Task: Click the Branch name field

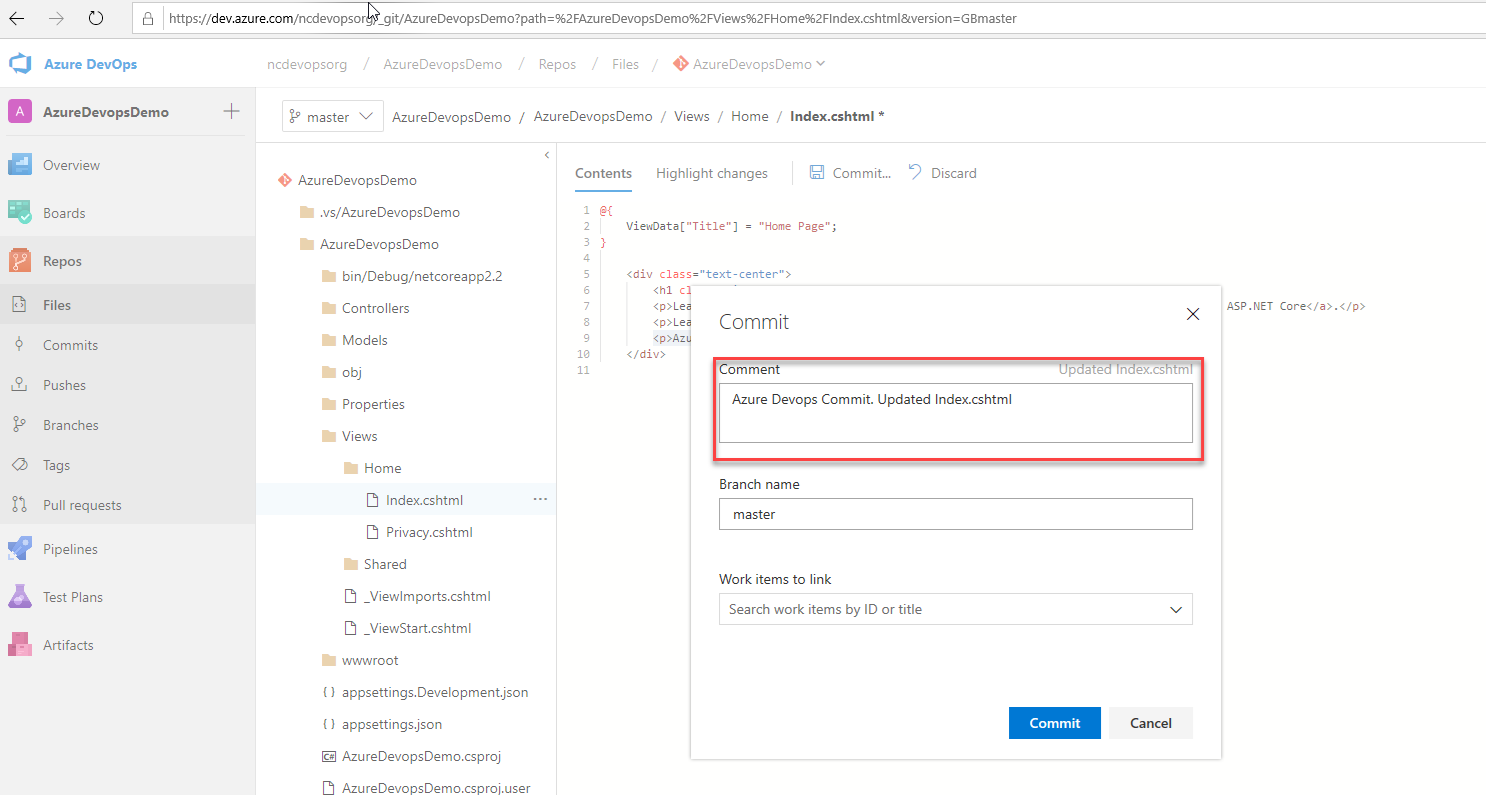Action: tap(956, 514)
